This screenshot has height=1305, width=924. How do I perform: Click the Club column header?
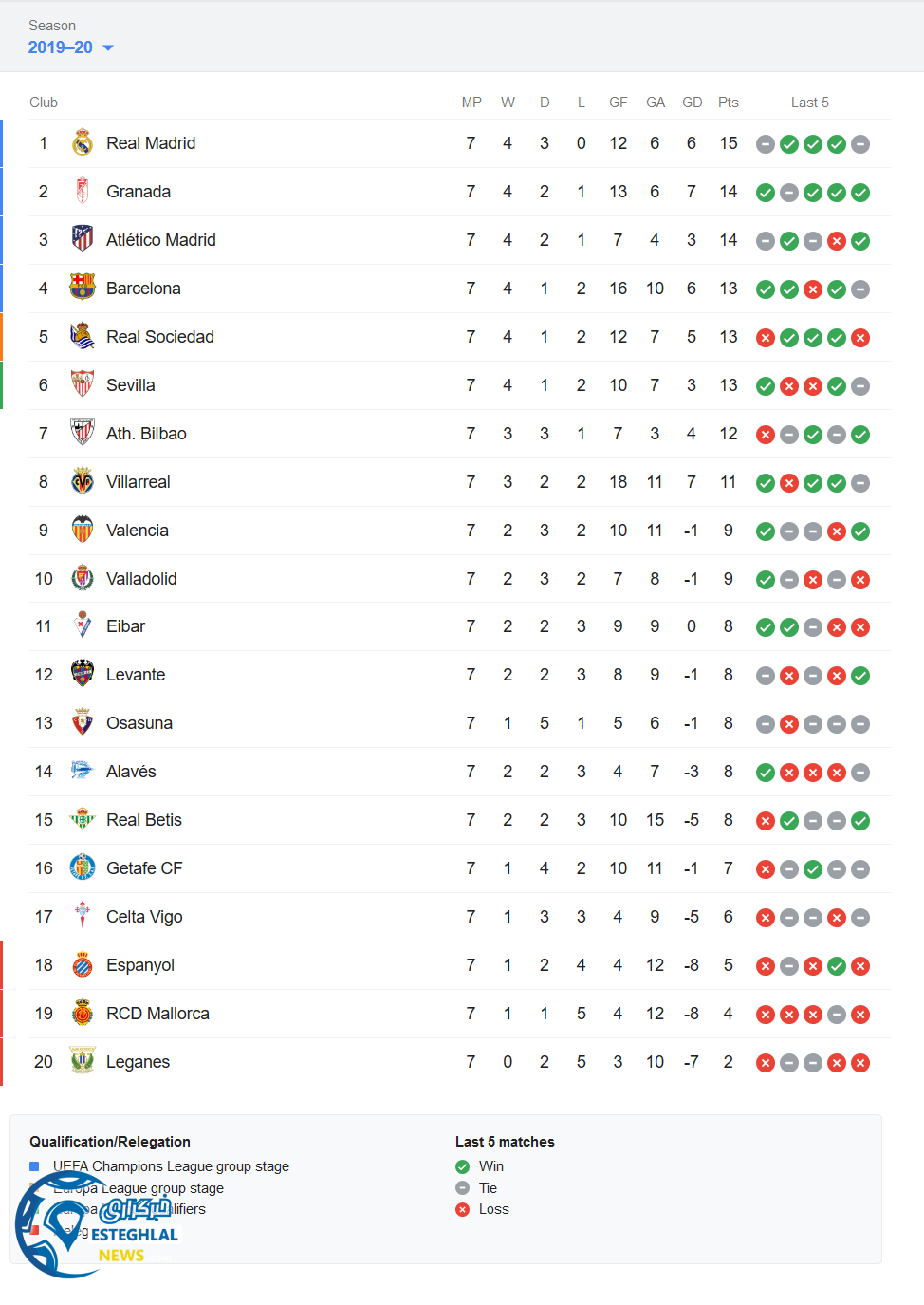tap(44, 103)
